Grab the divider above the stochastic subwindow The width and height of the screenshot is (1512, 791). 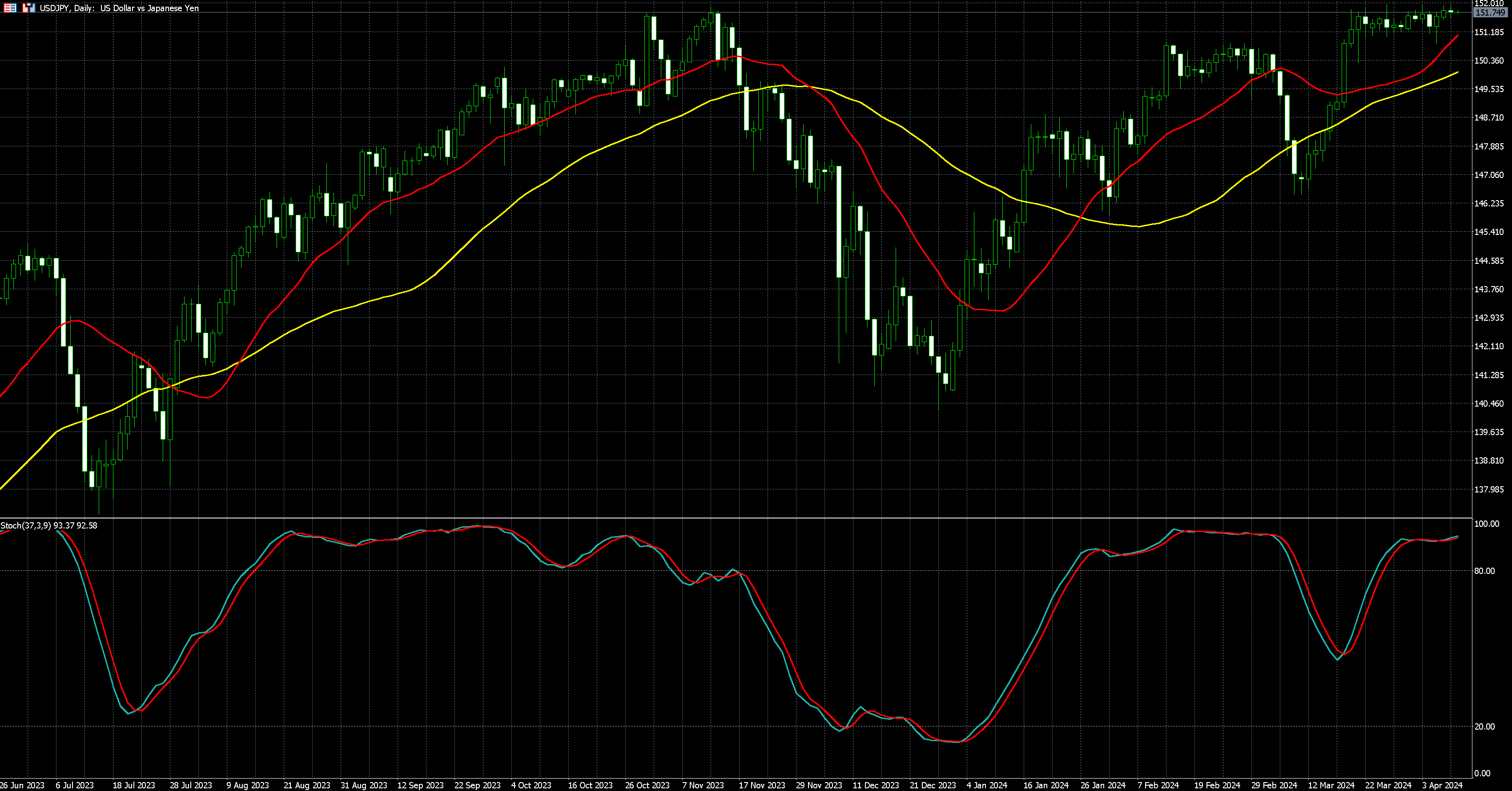(x=734, y=517)
